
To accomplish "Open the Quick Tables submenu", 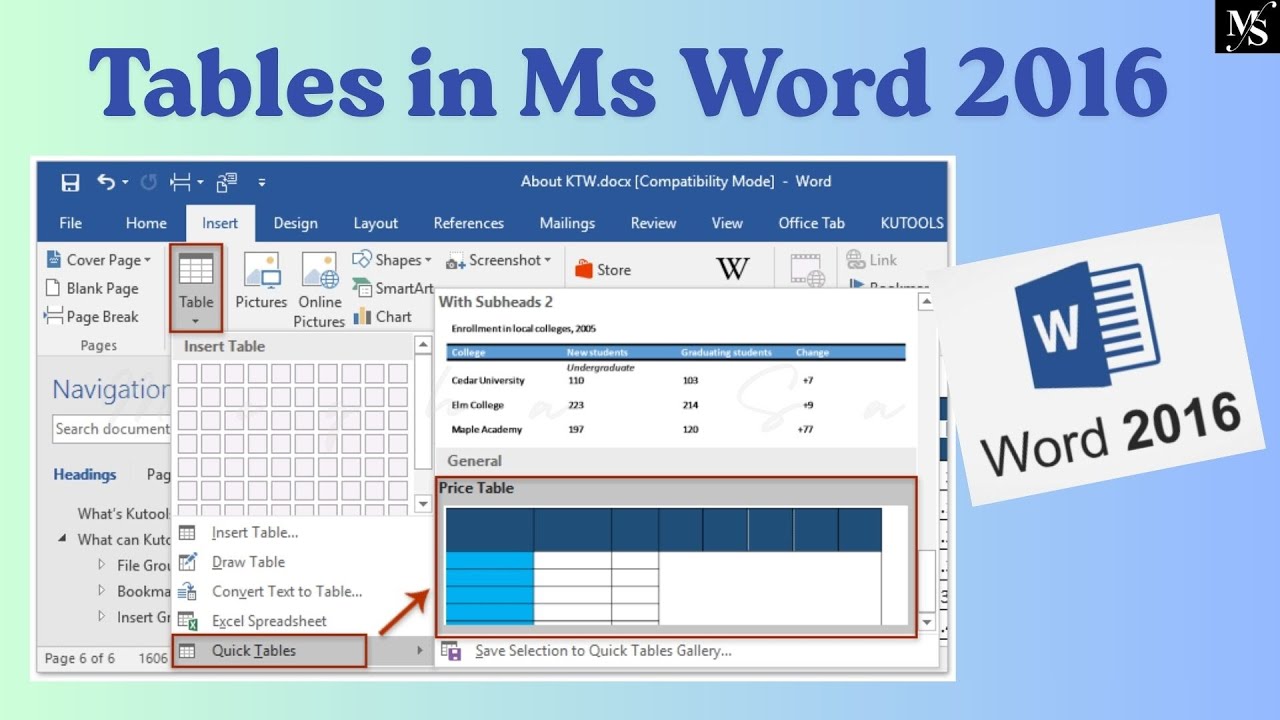I will tap(269, 651).
